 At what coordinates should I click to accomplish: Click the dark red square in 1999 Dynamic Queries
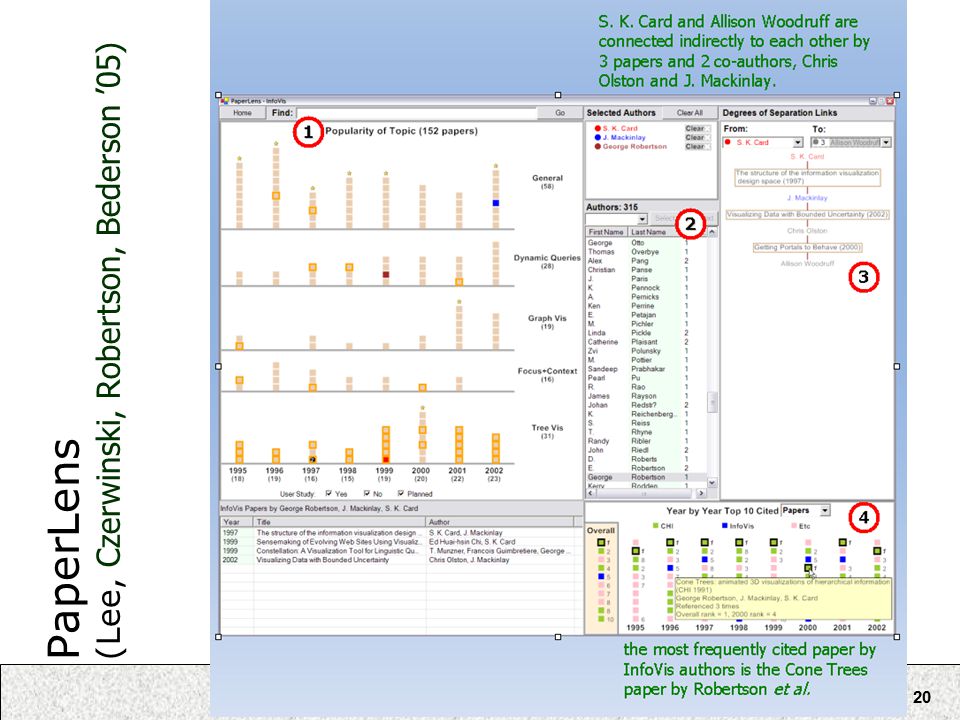(386, 275)
